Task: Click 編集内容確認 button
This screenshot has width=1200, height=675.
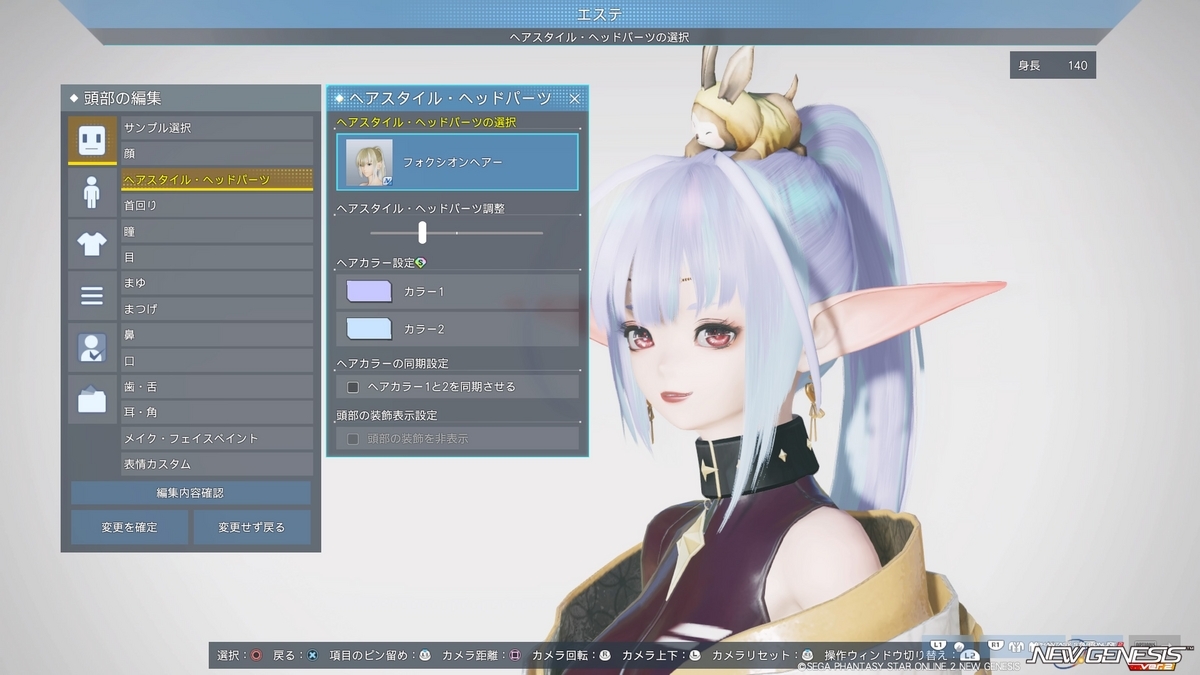Action: (x=191, y=493)
